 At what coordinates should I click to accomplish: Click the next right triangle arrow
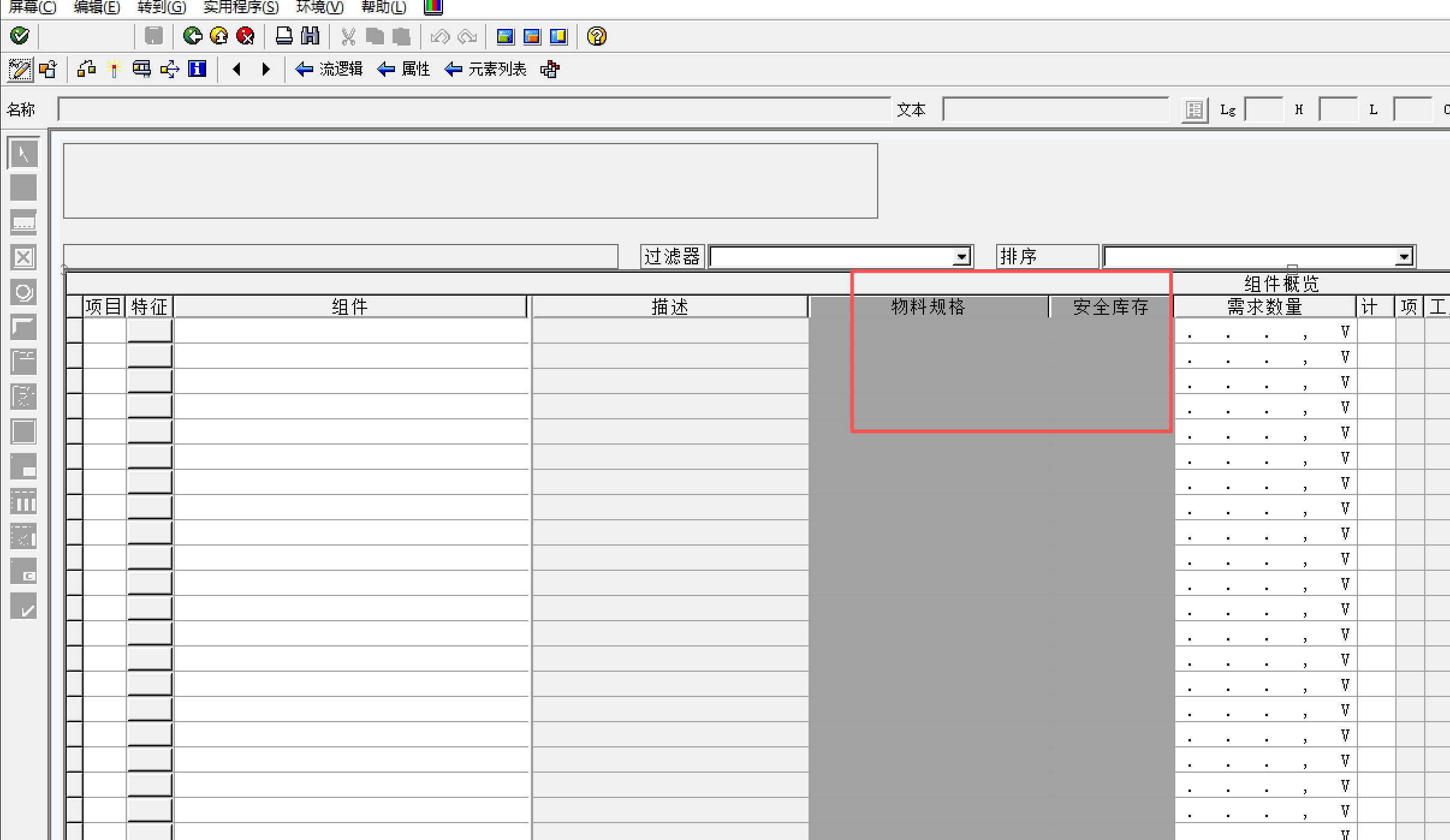pos(266,69)
